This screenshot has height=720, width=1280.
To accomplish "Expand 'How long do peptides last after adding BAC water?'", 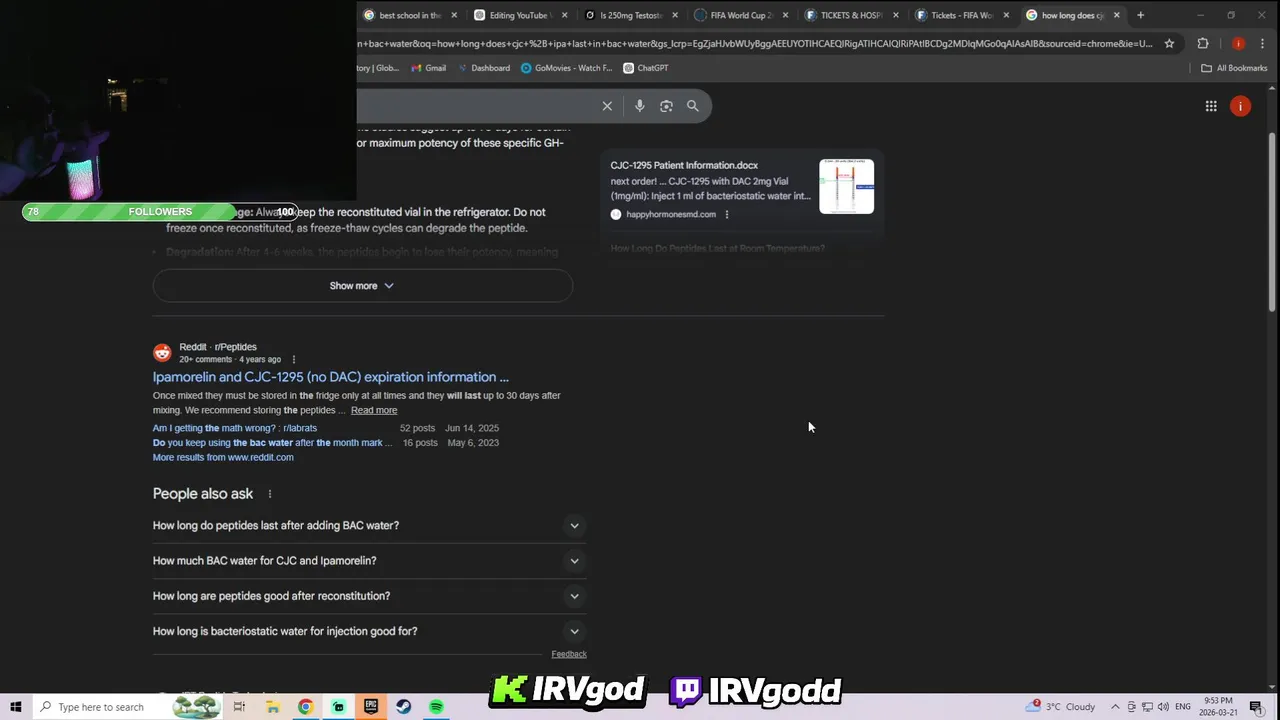I will pos(369,525).
